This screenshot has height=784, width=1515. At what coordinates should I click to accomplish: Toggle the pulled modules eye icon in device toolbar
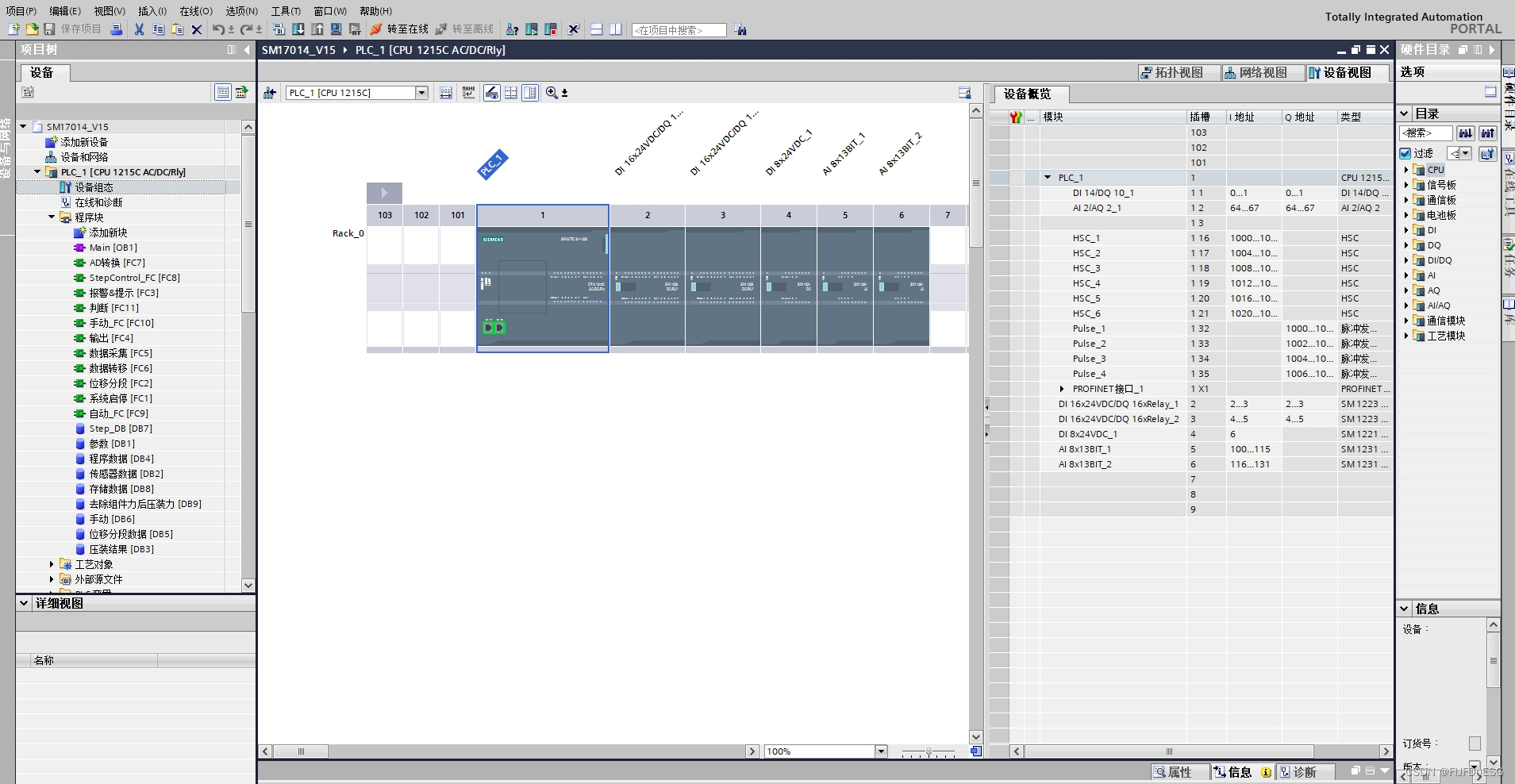pyautogui.click(x=492, y=93)
